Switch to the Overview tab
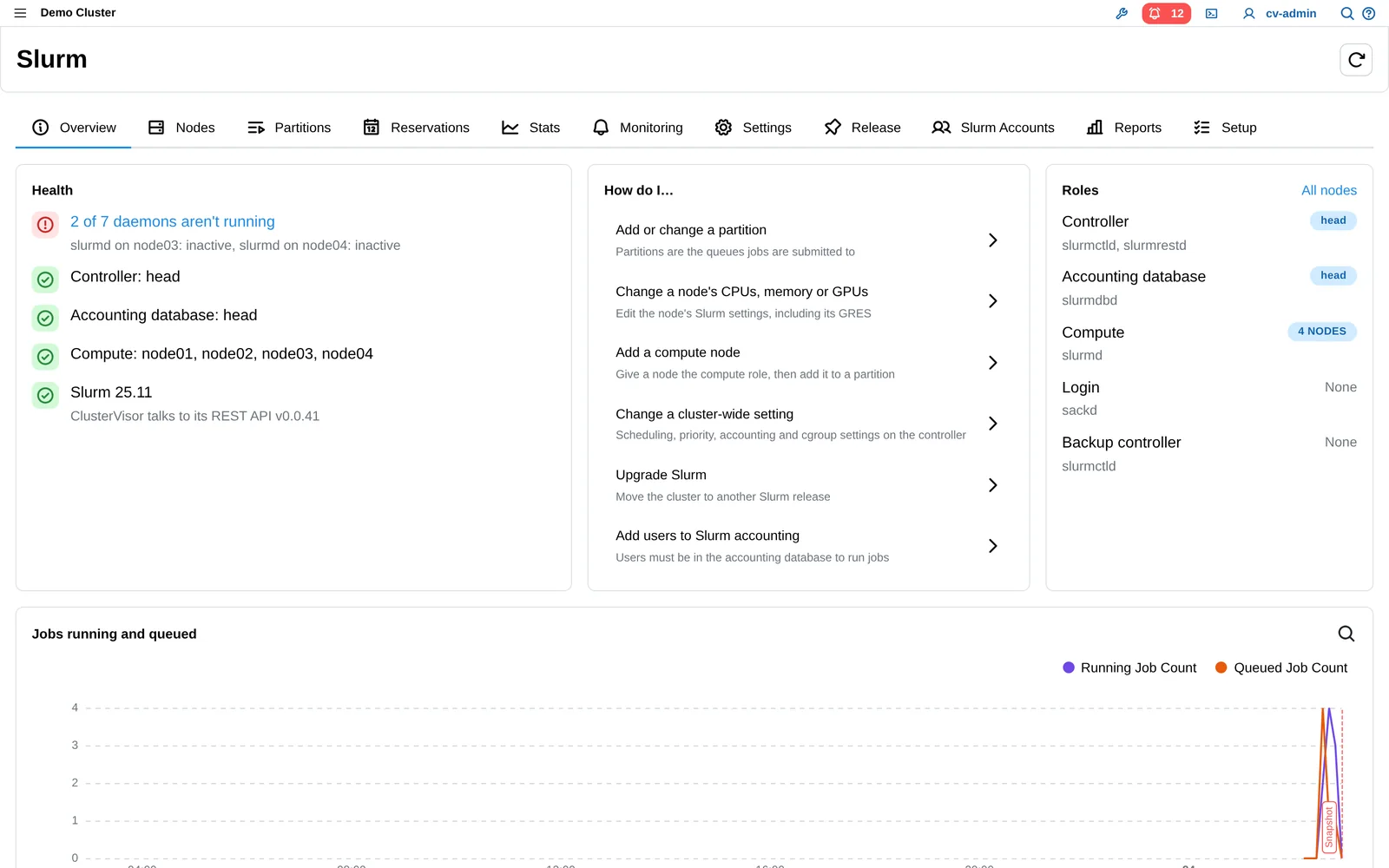Viewport: 1389px width, 868px height. pyautogui.click(x=74, y=128)
